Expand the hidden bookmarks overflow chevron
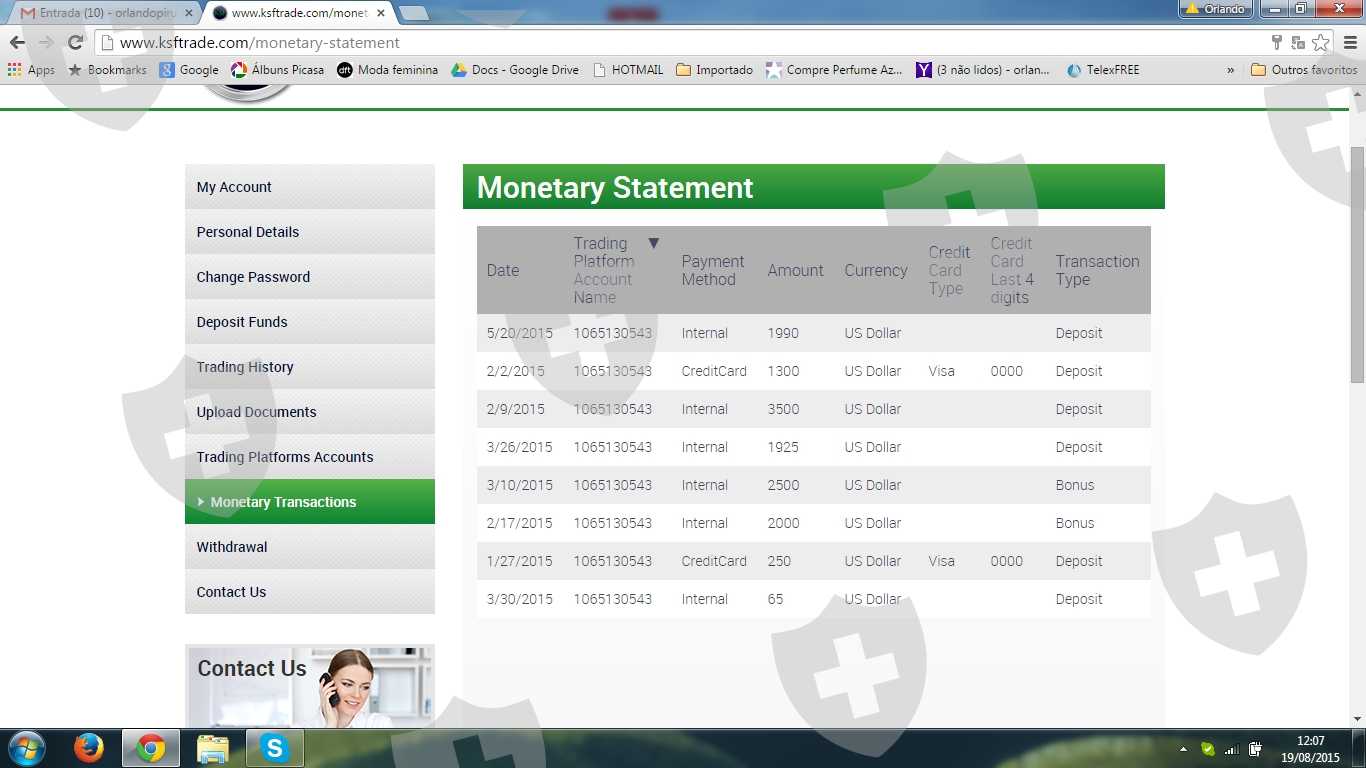The width and height of the screenshot is (1366, 768). (1230, 70)
